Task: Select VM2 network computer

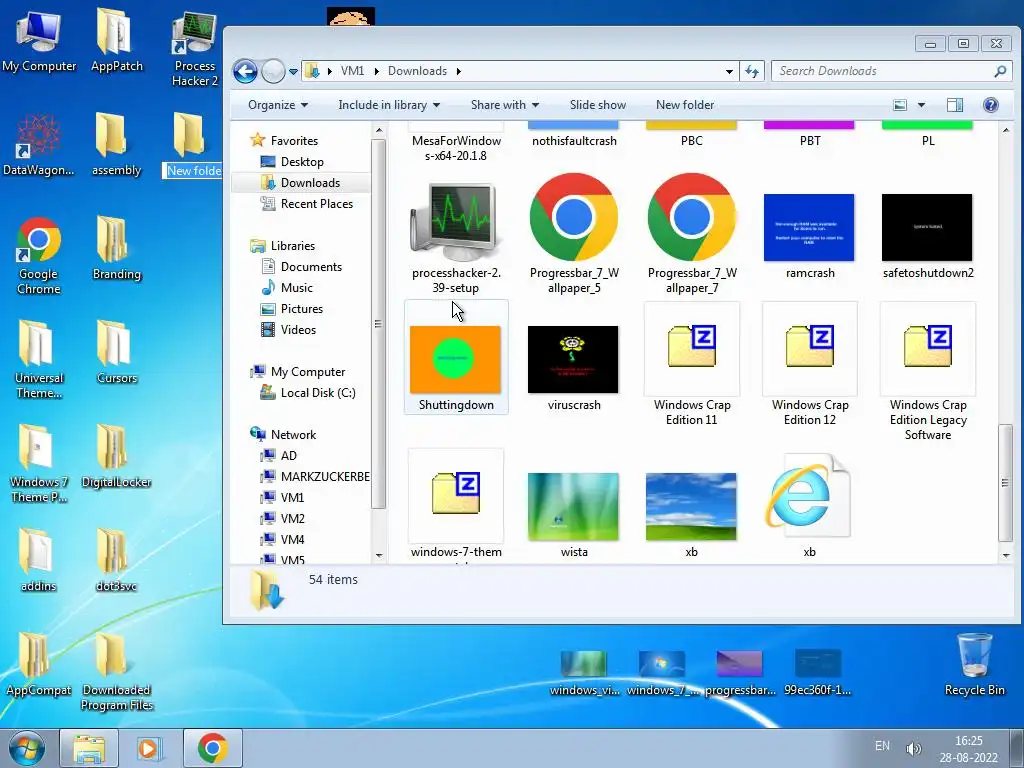Action: pyautogui.click(x=292, y=519)
